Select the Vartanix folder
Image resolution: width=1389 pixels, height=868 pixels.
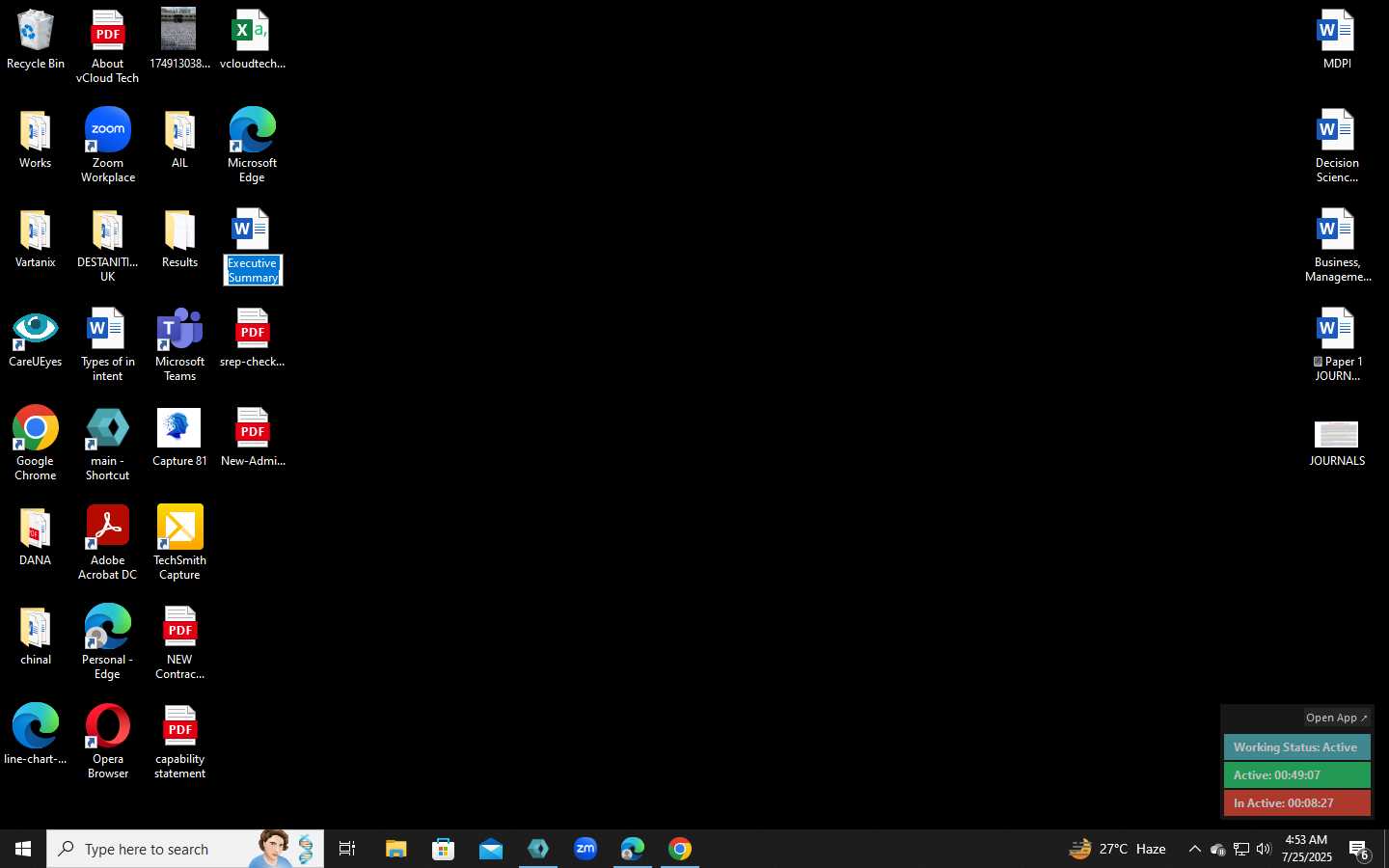pyautogui.click(x=36, y=239)
